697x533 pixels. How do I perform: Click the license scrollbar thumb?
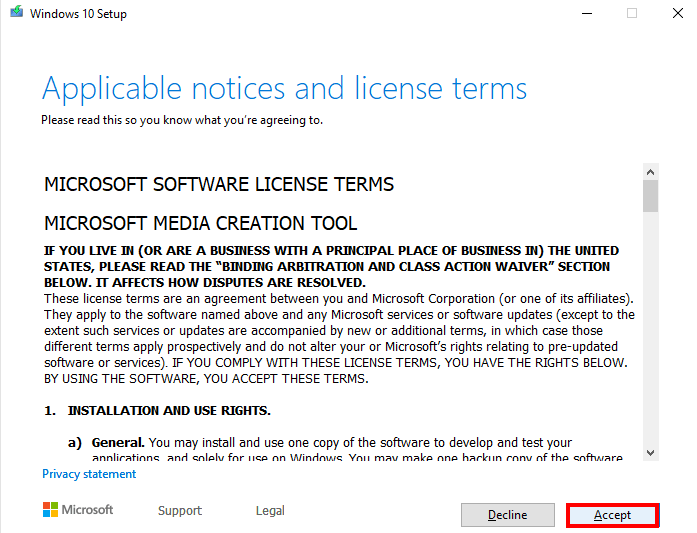tap(650, 196)
